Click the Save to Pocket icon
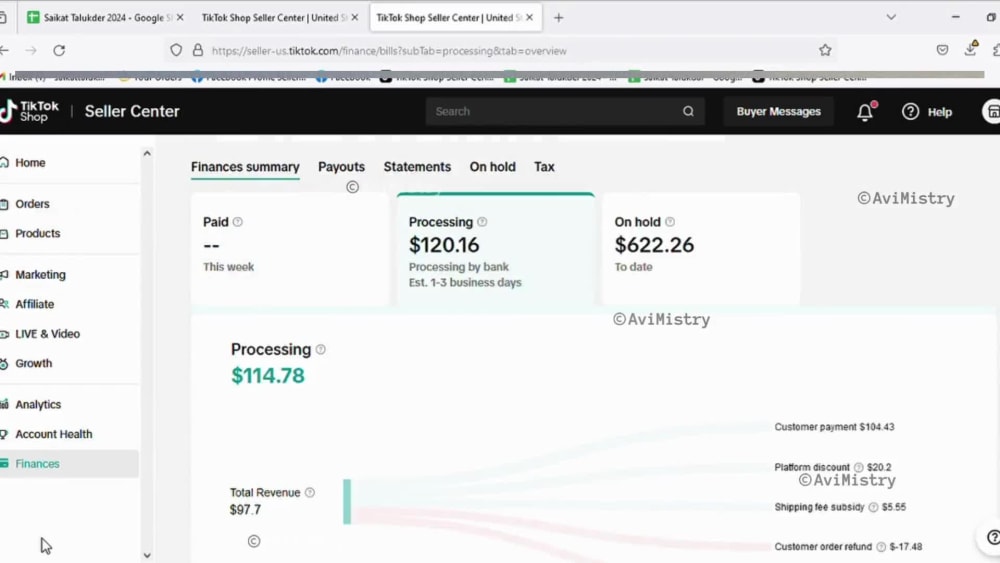 tap(942, 50)
